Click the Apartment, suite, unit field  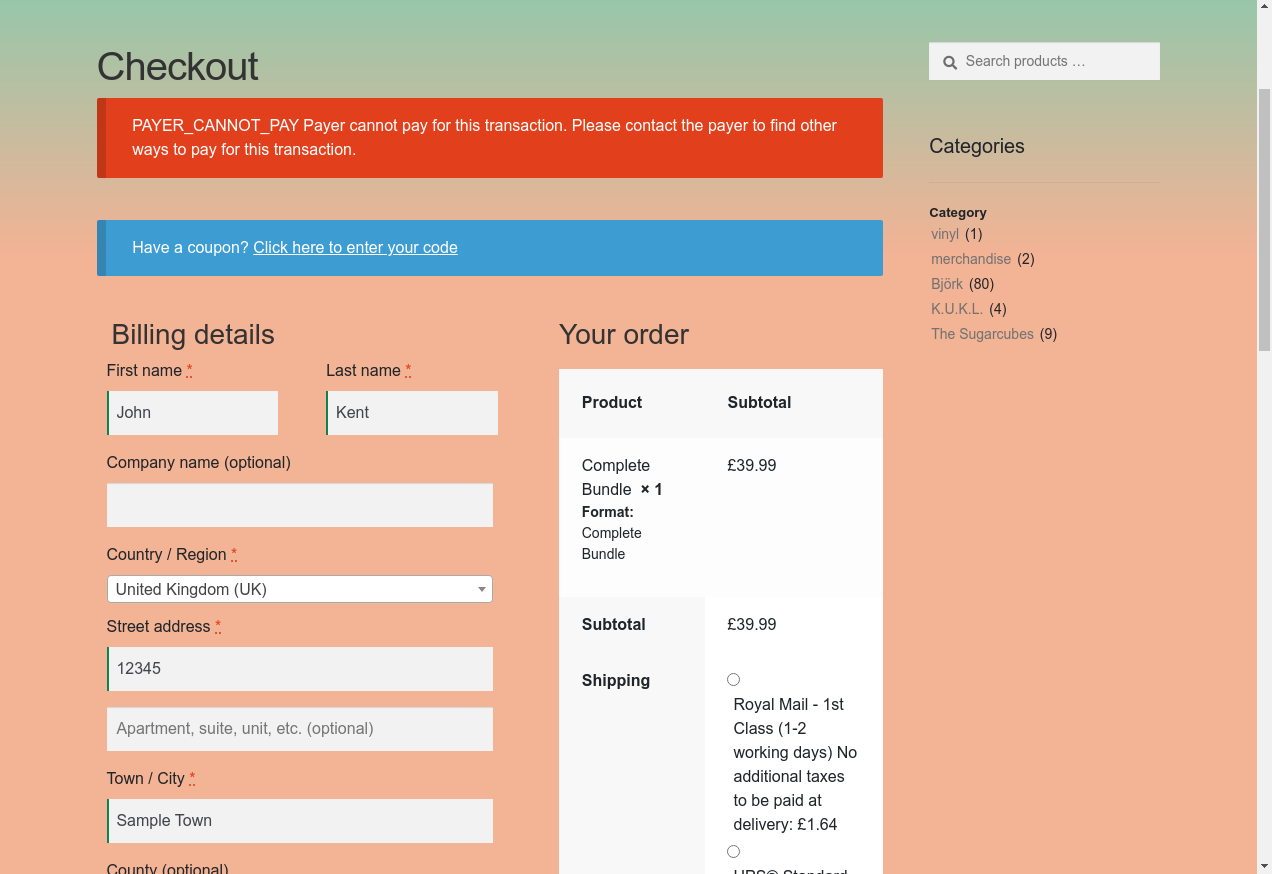point(300,729)
